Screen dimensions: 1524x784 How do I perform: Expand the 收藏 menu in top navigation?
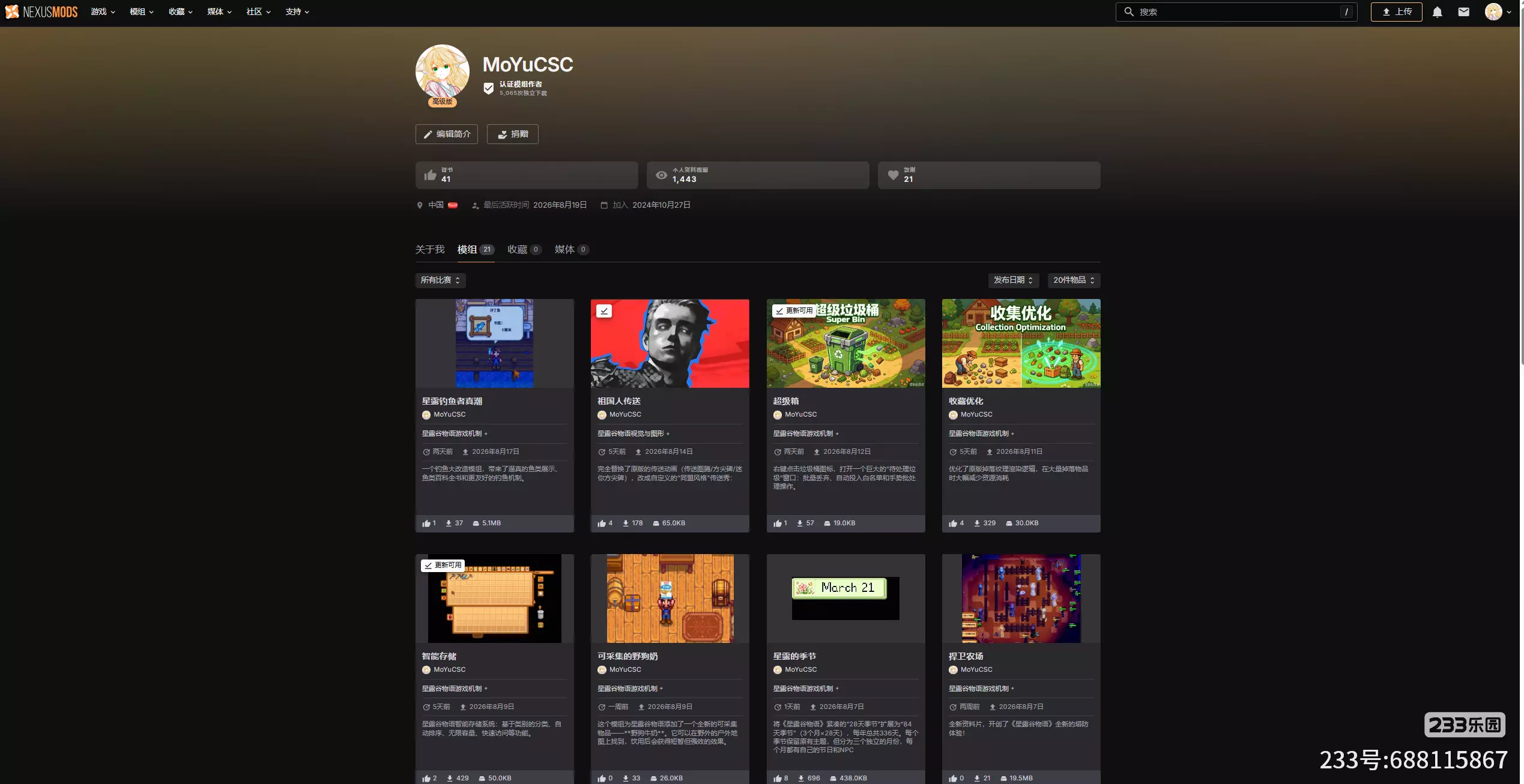(x=181, y=12)
